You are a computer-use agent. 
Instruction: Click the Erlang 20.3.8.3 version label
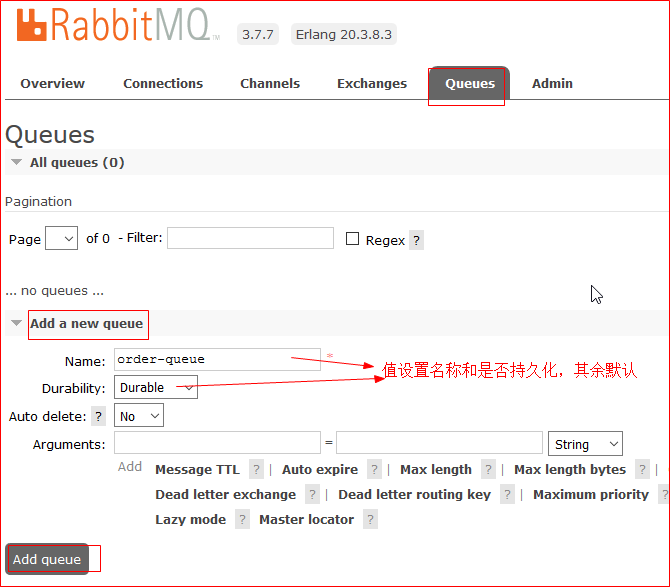point(344,34)
